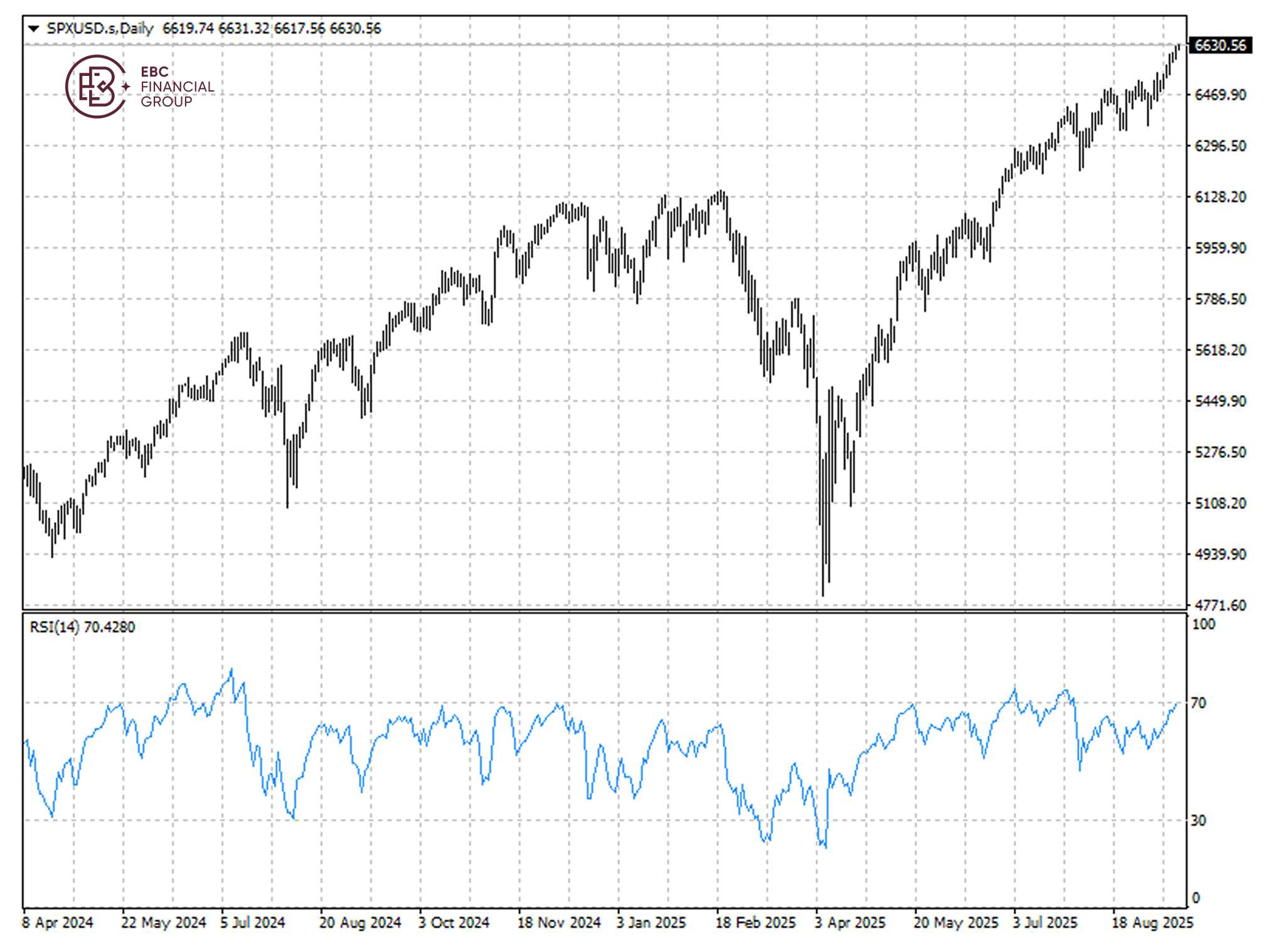Click the RSI overbought level 70 label
The height and width of the screenshot is (952, 1276).
(x=1199, y=703)
